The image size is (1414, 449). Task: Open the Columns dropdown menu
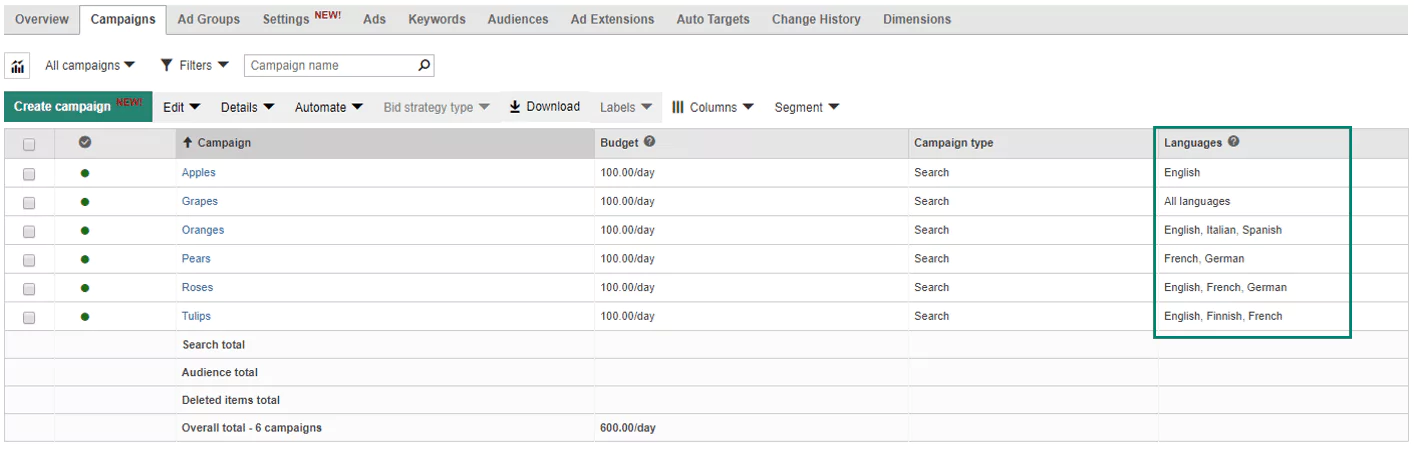(x=712, y=107)
